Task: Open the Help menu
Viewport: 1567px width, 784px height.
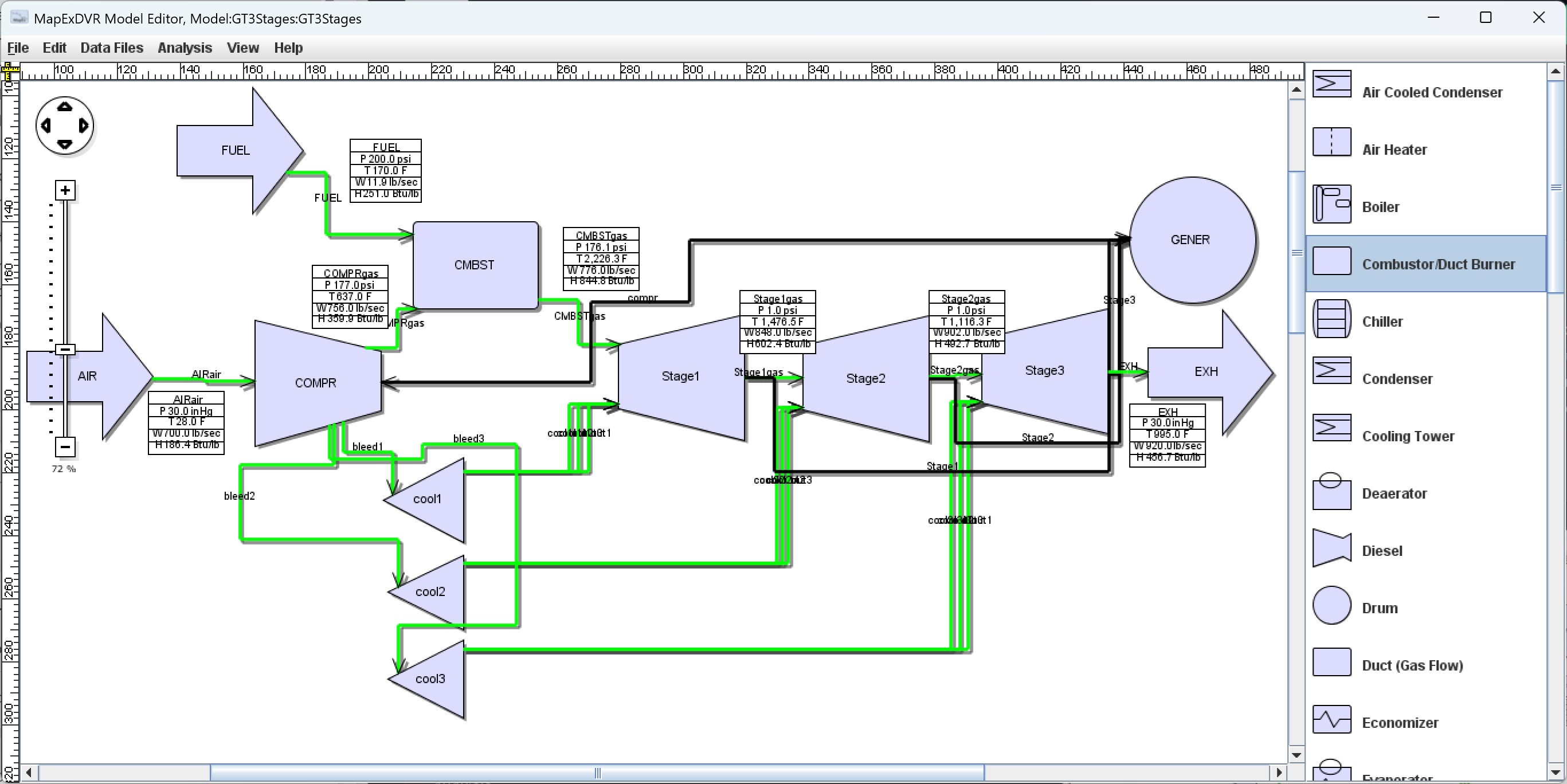Action: (288, 48)
